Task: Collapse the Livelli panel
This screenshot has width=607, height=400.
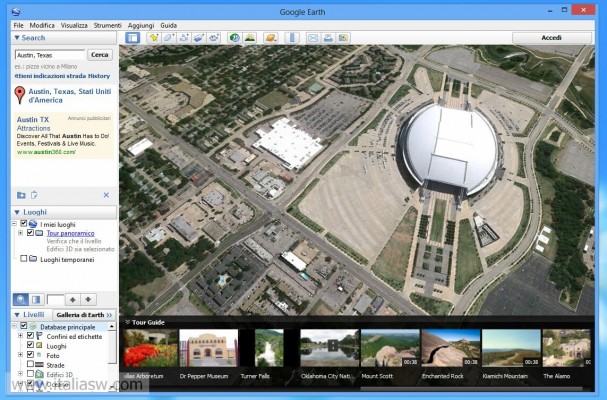Action: 17,315
